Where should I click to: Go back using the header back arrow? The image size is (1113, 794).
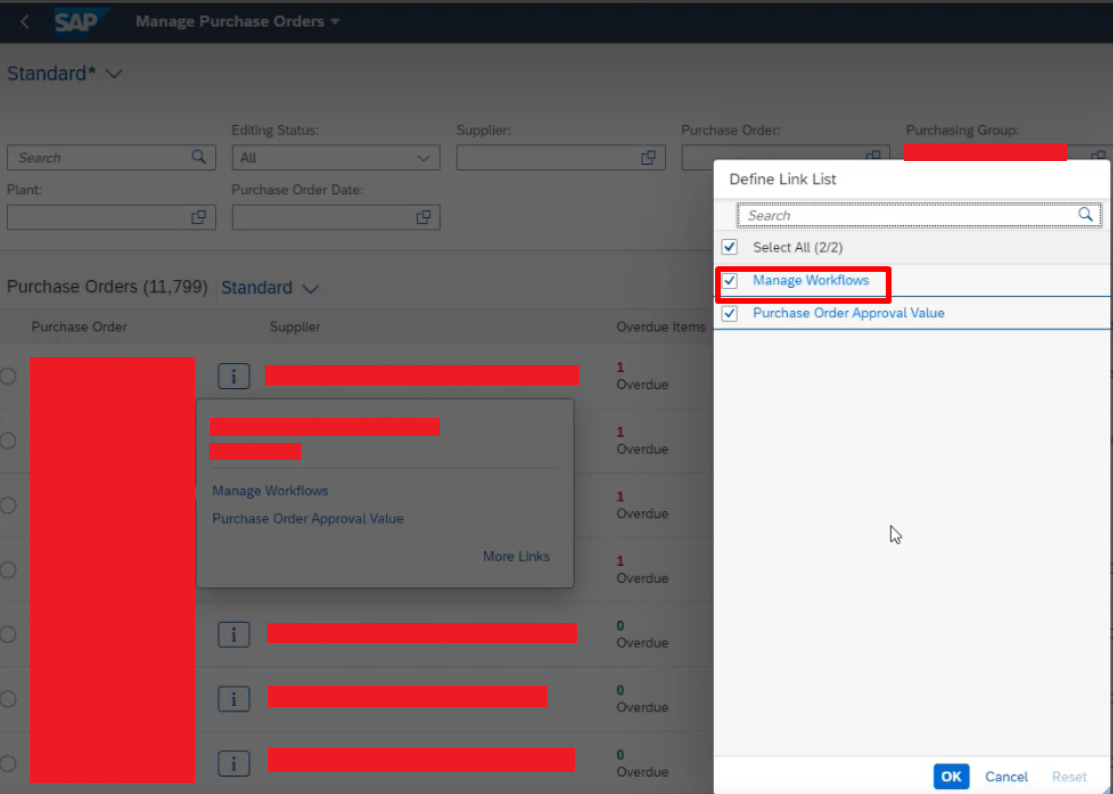click(25, 22)
